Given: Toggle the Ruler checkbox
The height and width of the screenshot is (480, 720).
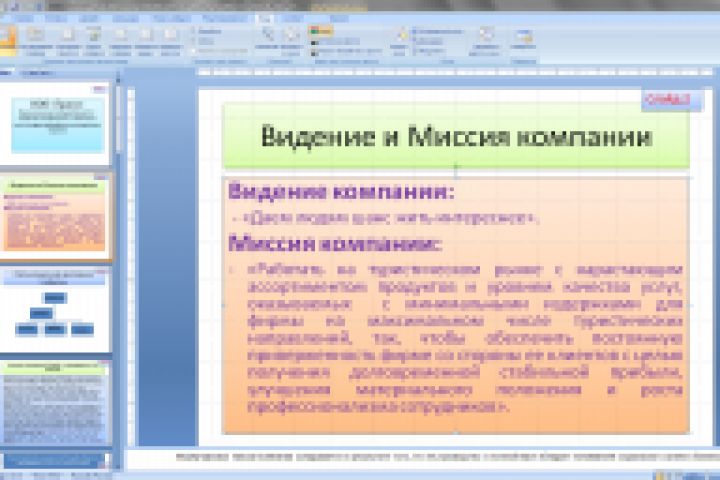Looking at the screenshot, I should click(206, 31).
